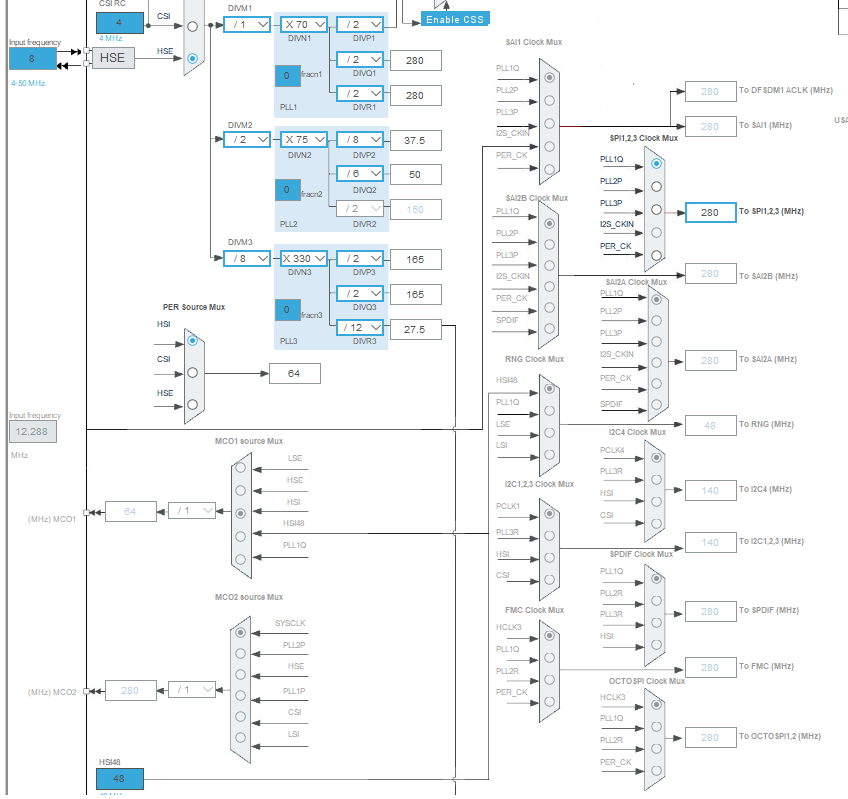Open the DIVN3 X 330 dropdown
The height and width of the screenshot is (799, 848).
(x=304, y=259)
